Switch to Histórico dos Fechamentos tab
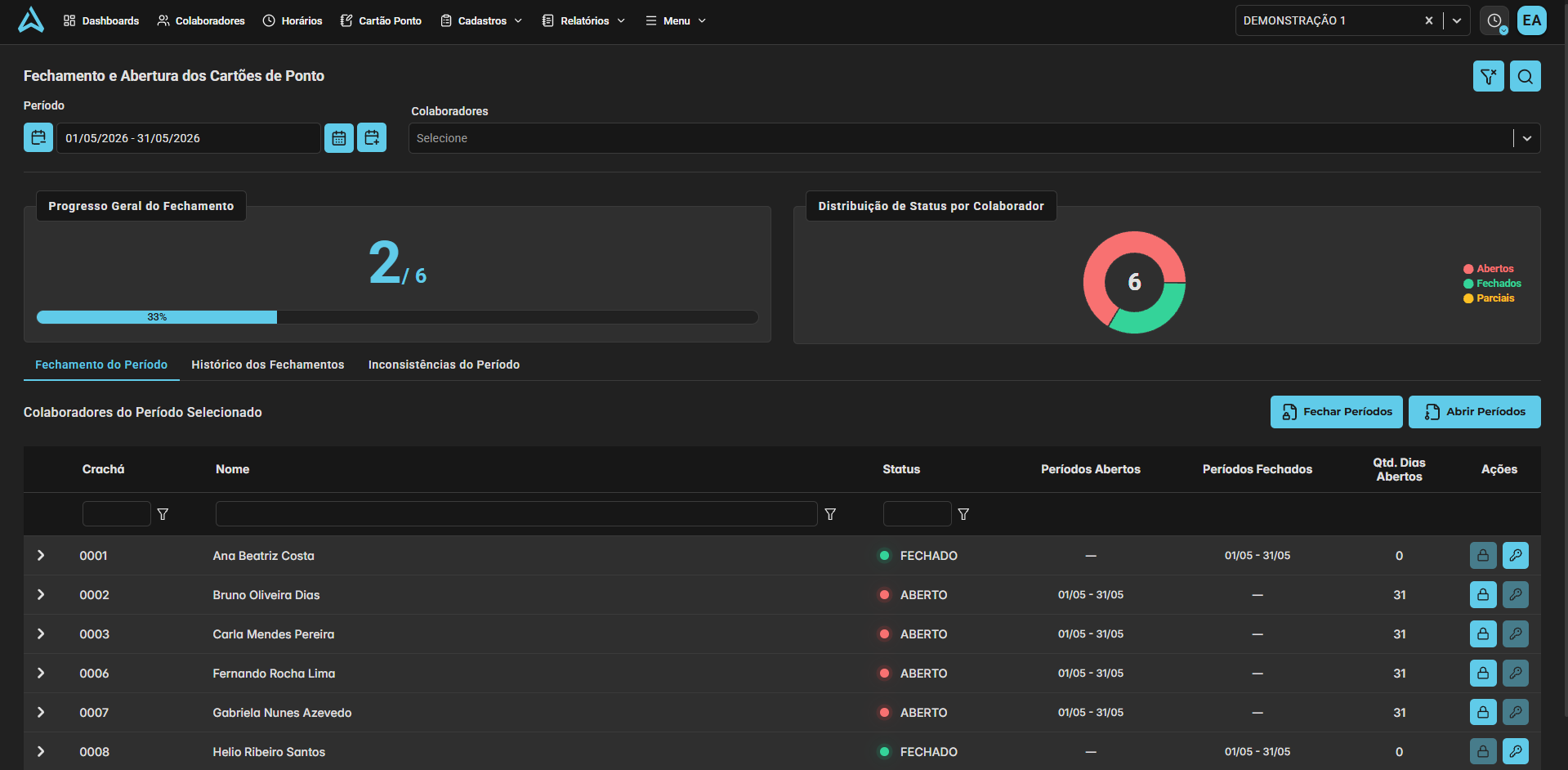Image resolution: width=1568 pixels, height=770 pixels. 268,365
